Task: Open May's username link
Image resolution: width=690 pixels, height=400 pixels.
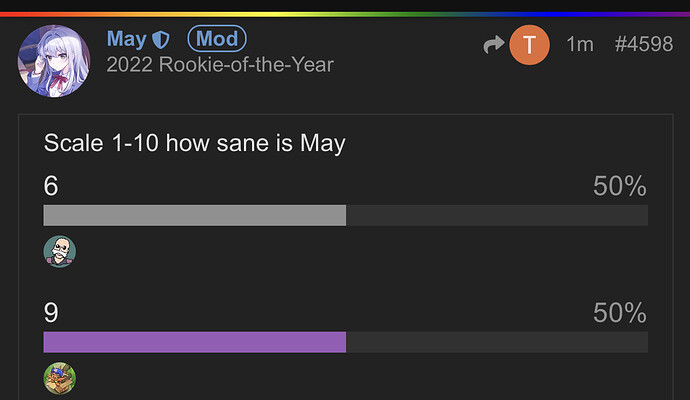Action: 127,39
